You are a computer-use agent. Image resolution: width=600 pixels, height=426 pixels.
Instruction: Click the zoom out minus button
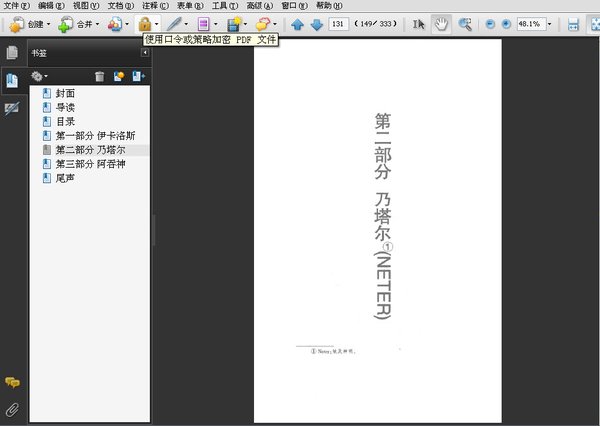490,24
